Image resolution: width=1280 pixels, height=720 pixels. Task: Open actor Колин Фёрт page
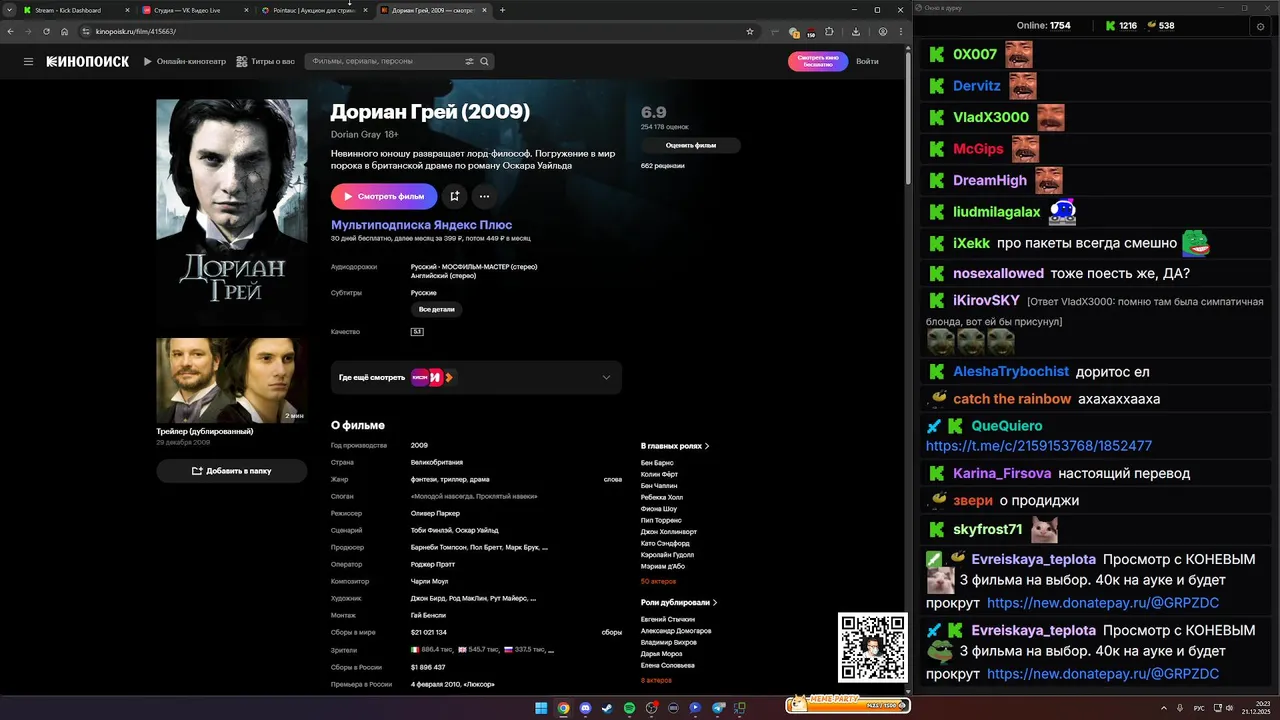[x=660, y=474]
